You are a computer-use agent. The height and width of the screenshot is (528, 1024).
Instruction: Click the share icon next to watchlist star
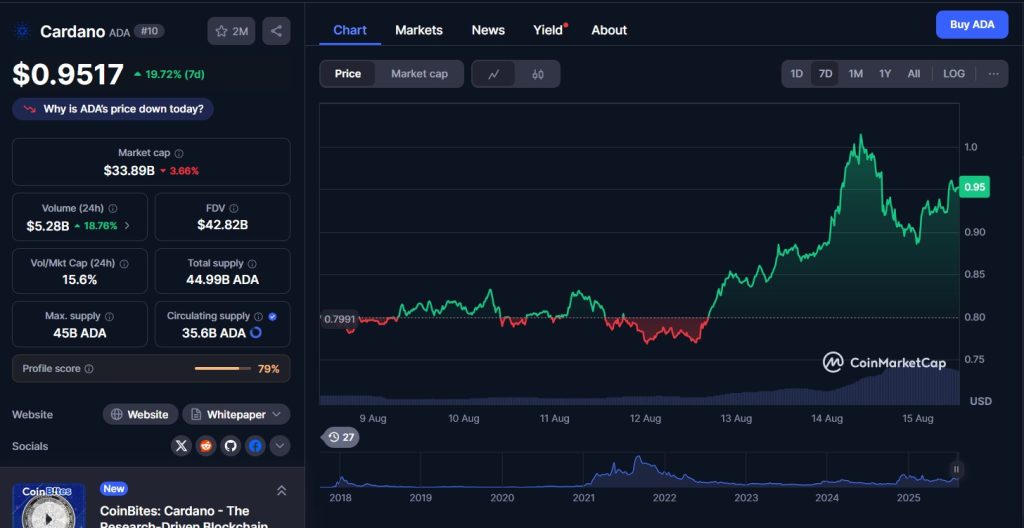[276, 31]
